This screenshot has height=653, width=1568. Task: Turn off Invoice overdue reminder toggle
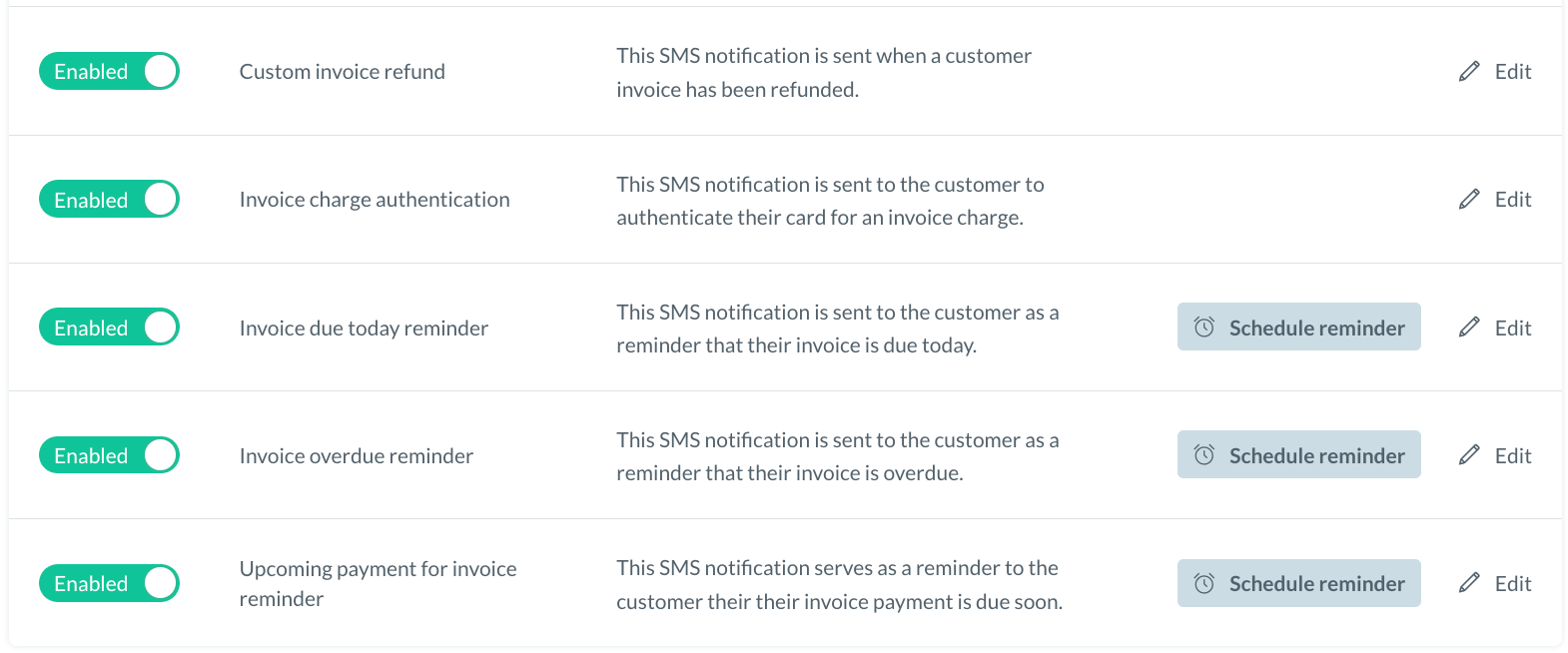[x=109, y=455]
